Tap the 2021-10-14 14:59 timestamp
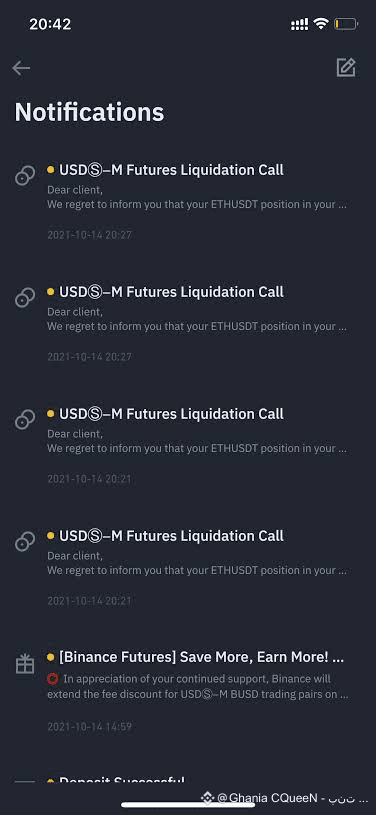 click(89, 726)
